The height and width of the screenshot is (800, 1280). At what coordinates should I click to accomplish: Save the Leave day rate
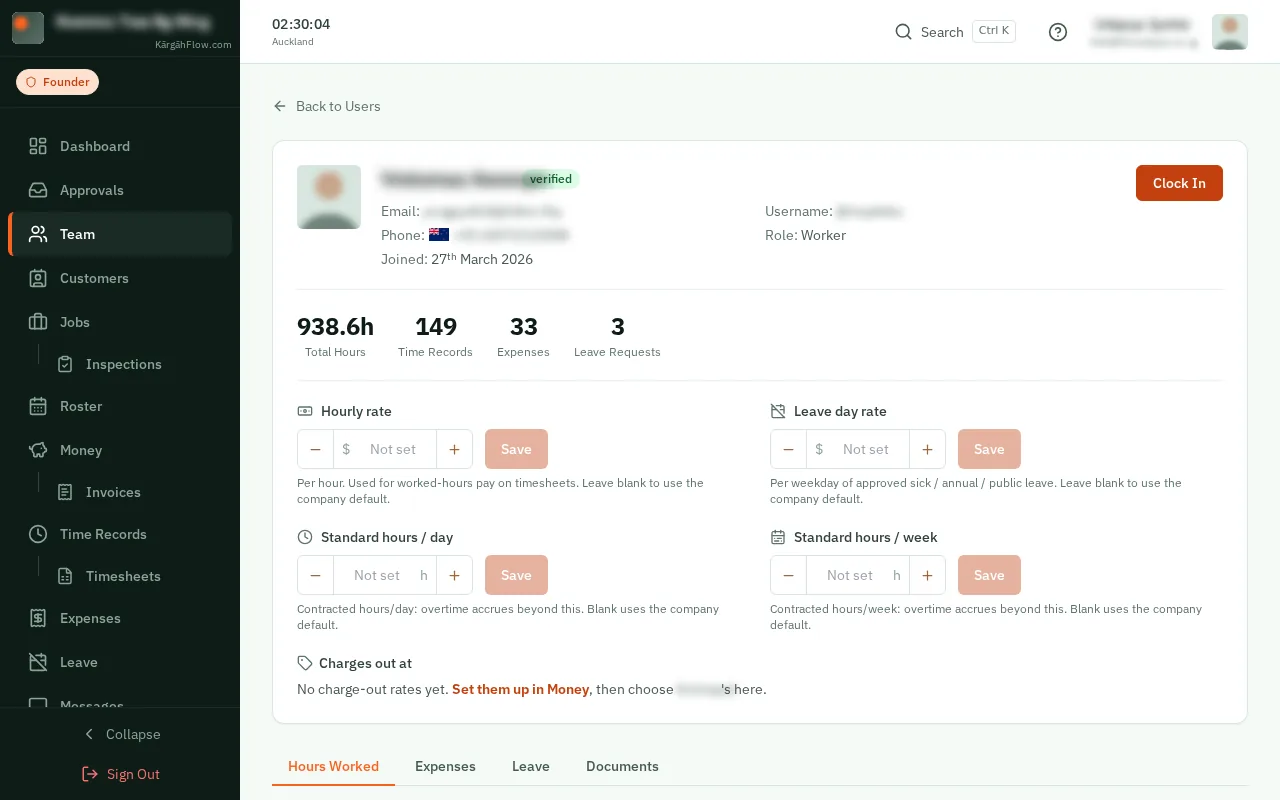(989, 449)
